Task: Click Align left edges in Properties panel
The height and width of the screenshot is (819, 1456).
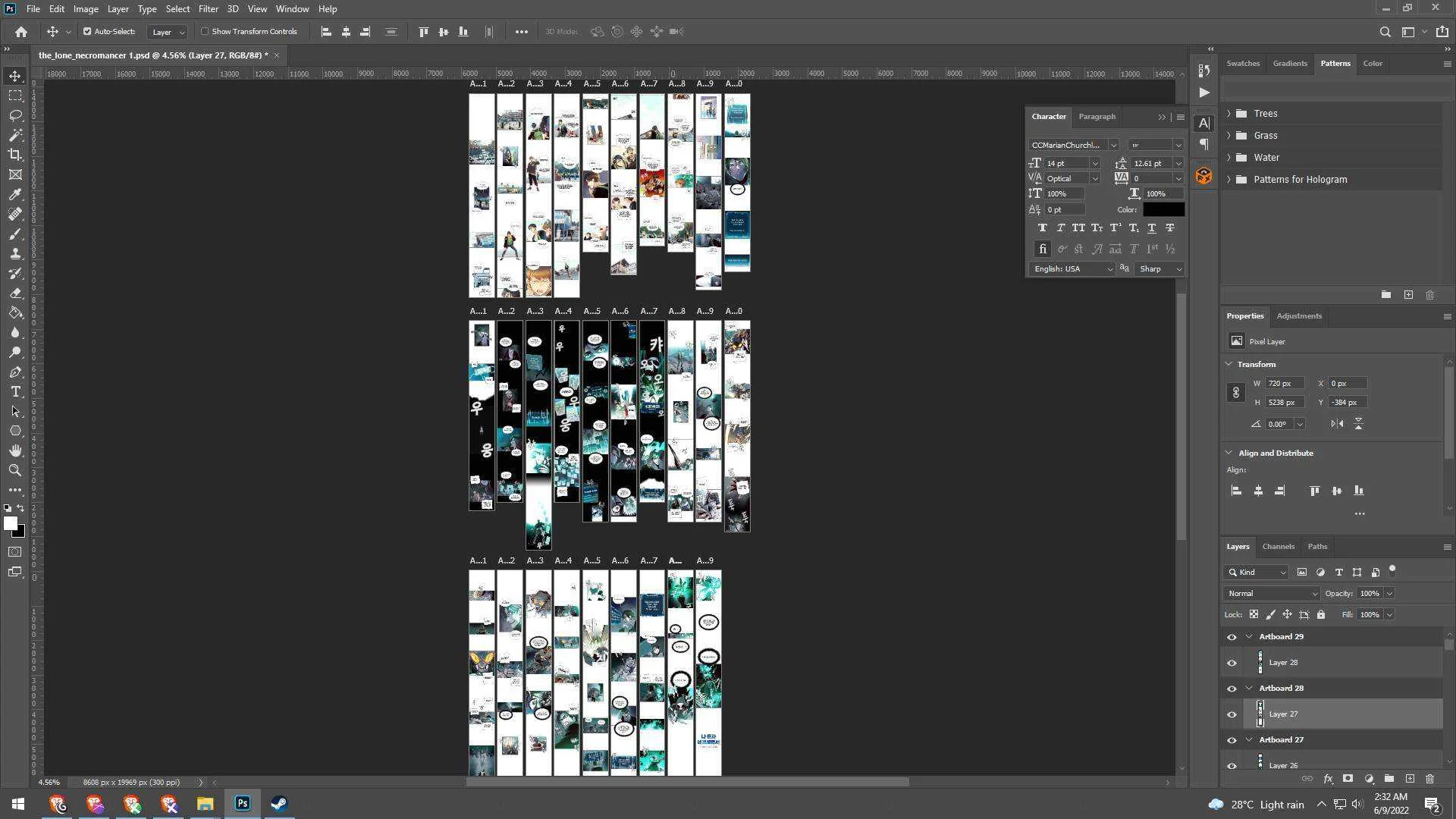Action: (1236, 491)
